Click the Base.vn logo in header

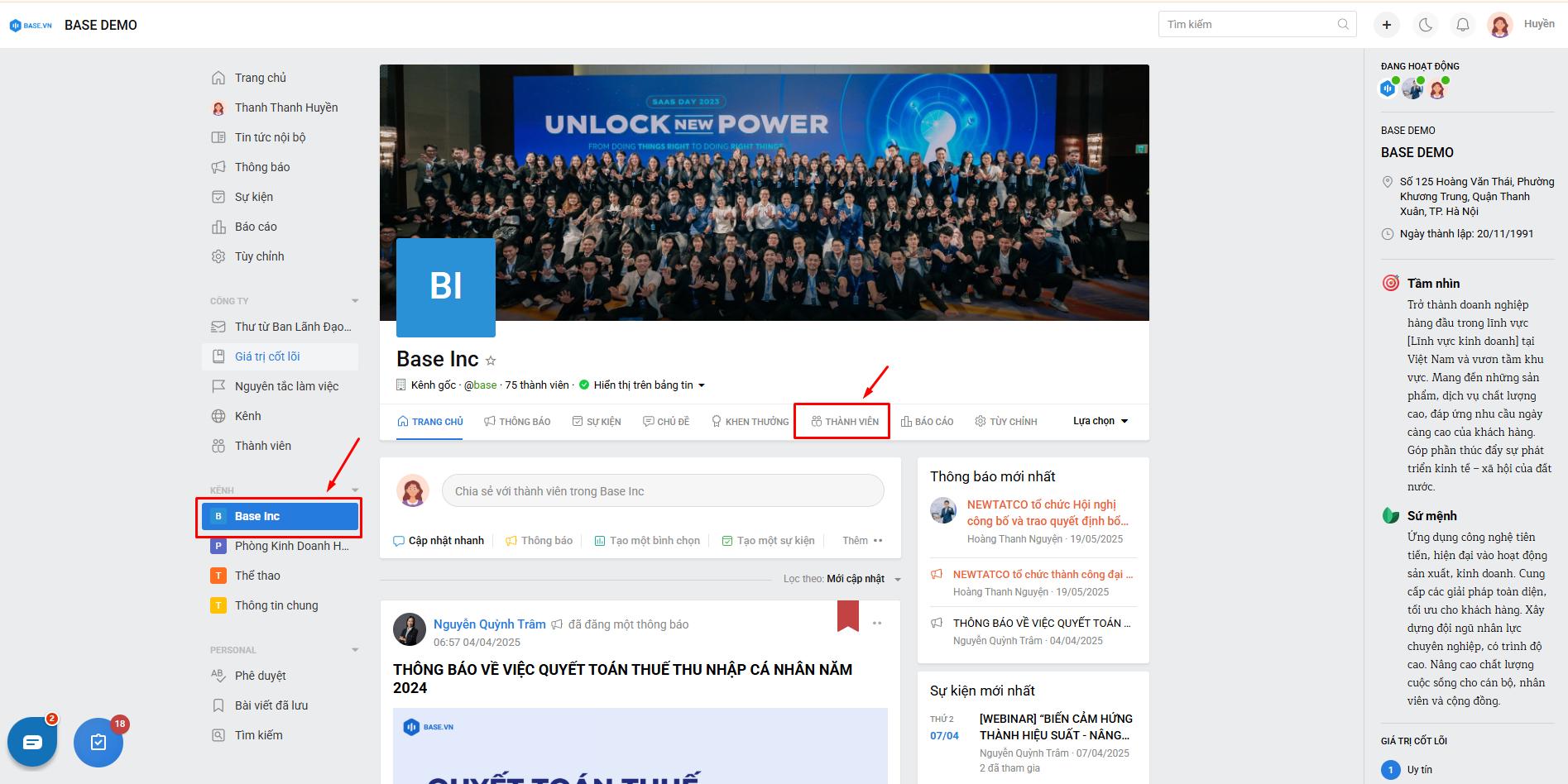pyautogui.click(x=31, y=26)
